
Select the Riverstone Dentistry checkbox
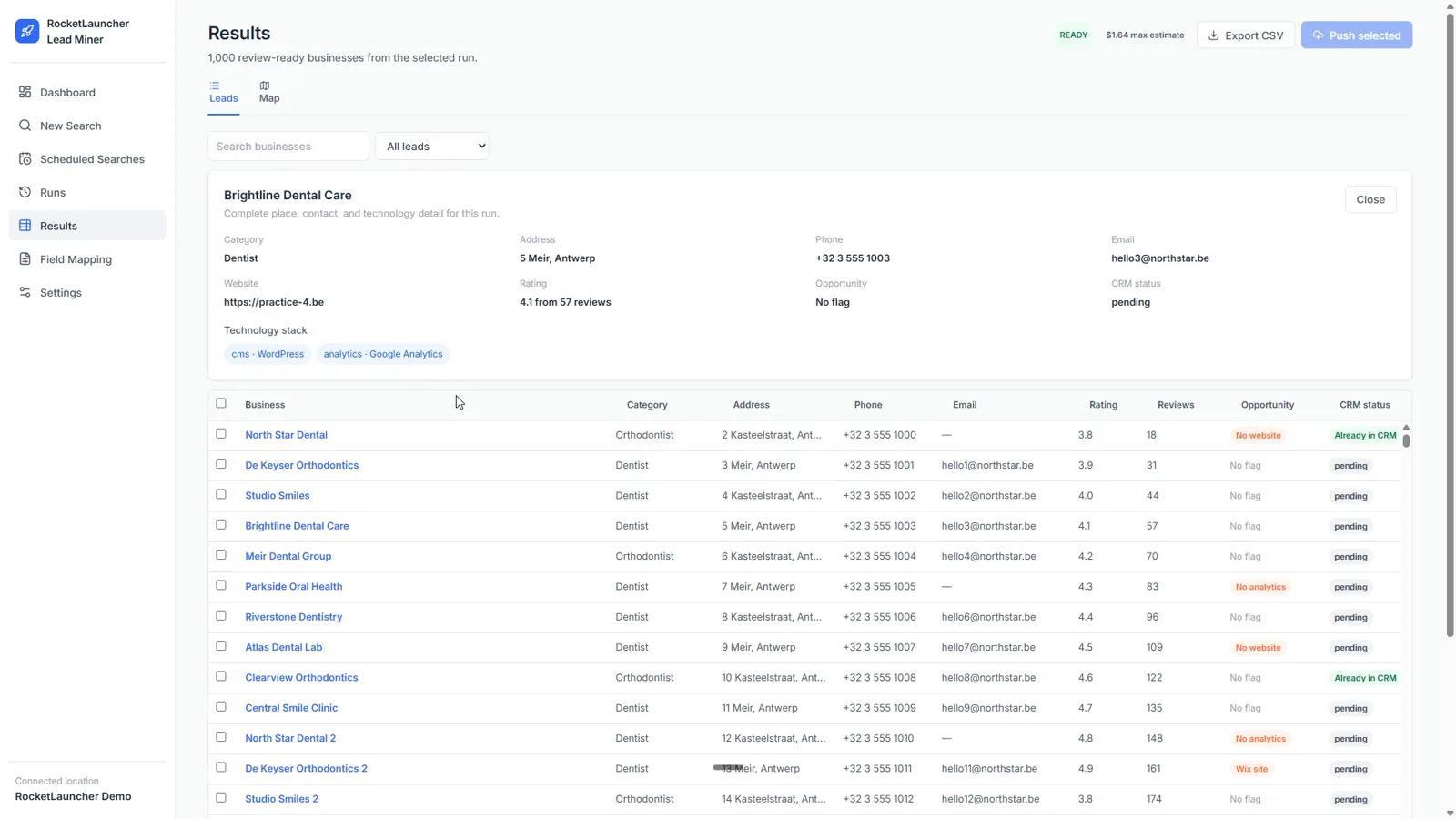coord(221,616)
